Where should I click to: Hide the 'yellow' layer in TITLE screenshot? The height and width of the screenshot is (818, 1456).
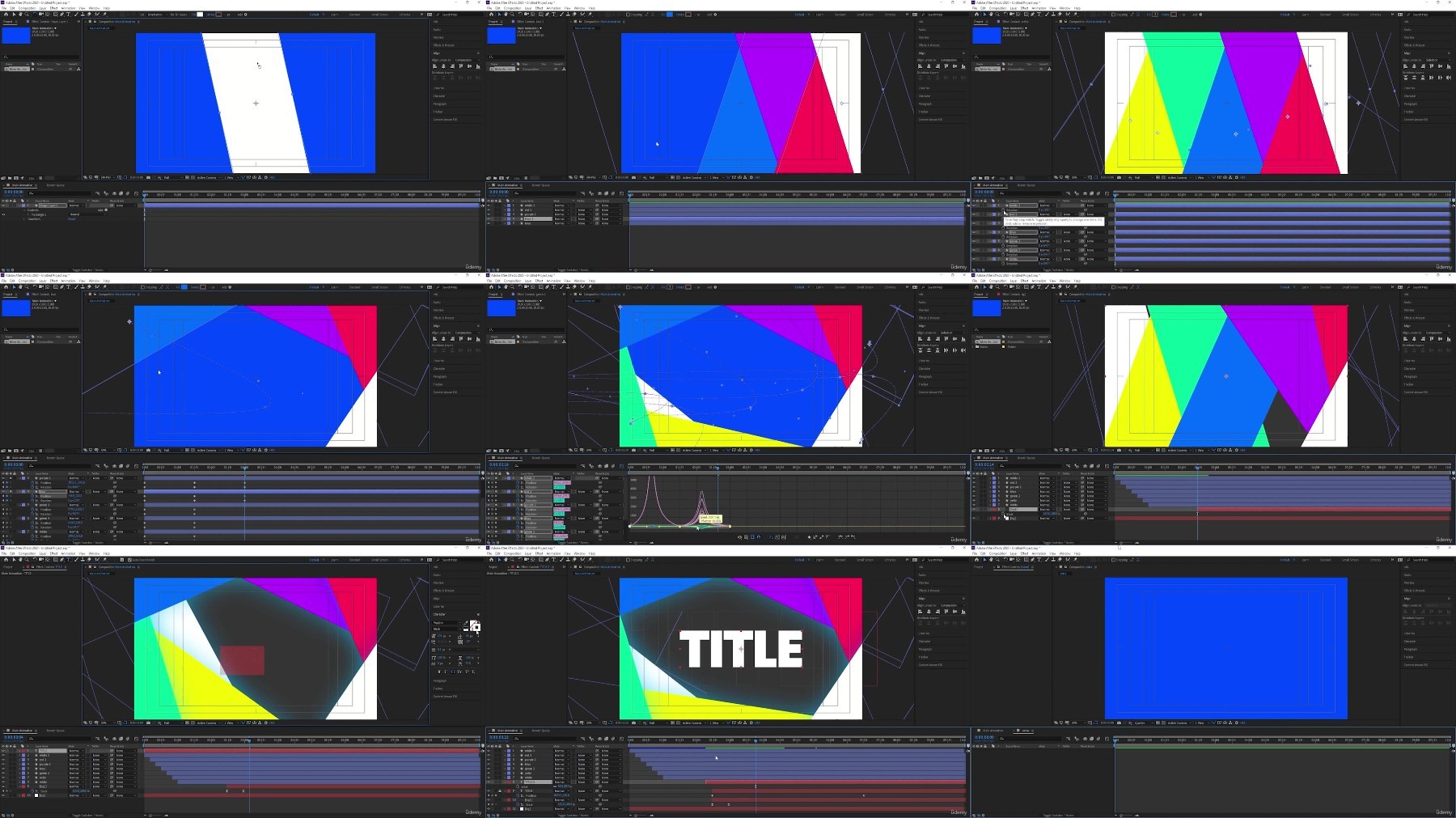tap(489, 773)
